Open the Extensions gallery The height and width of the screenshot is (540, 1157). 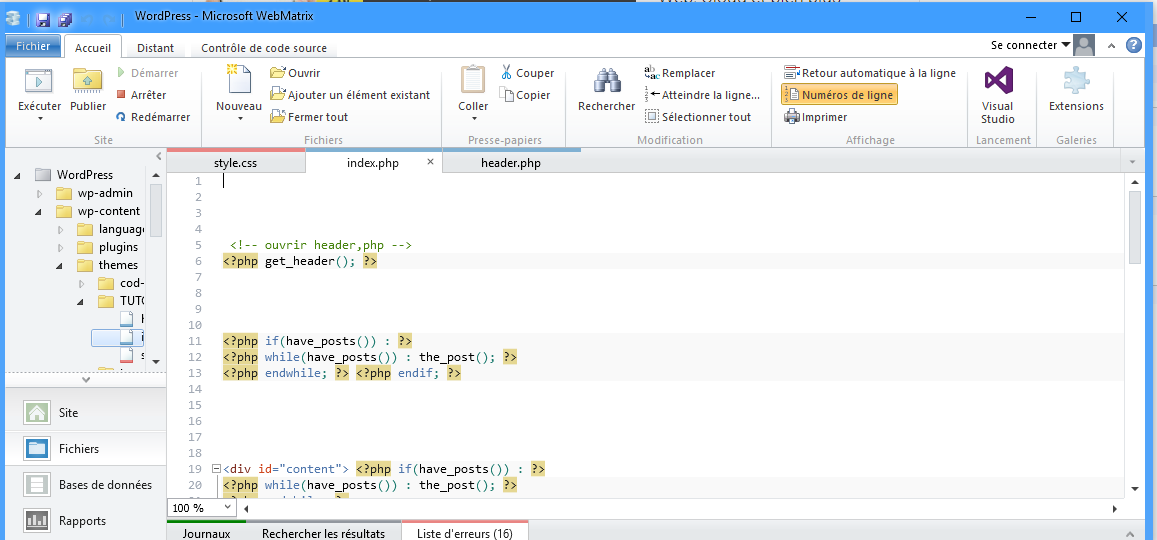(1076, 89)
